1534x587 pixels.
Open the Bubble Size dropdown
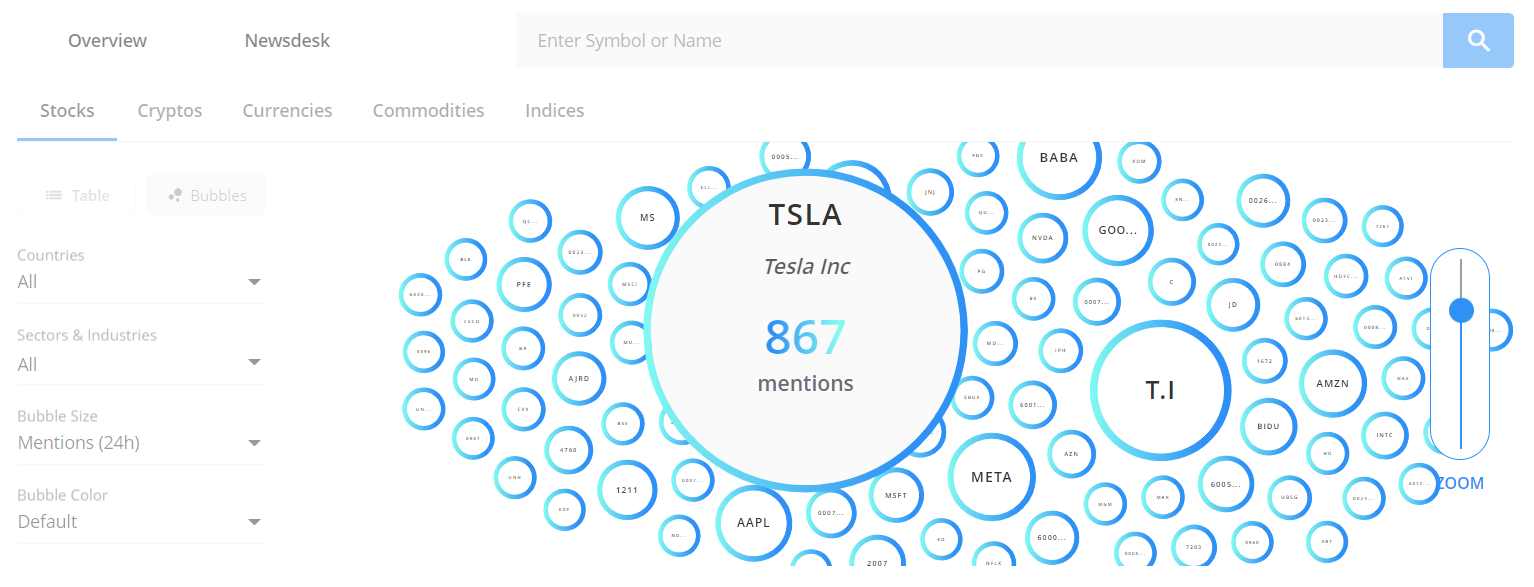[140, 443]
